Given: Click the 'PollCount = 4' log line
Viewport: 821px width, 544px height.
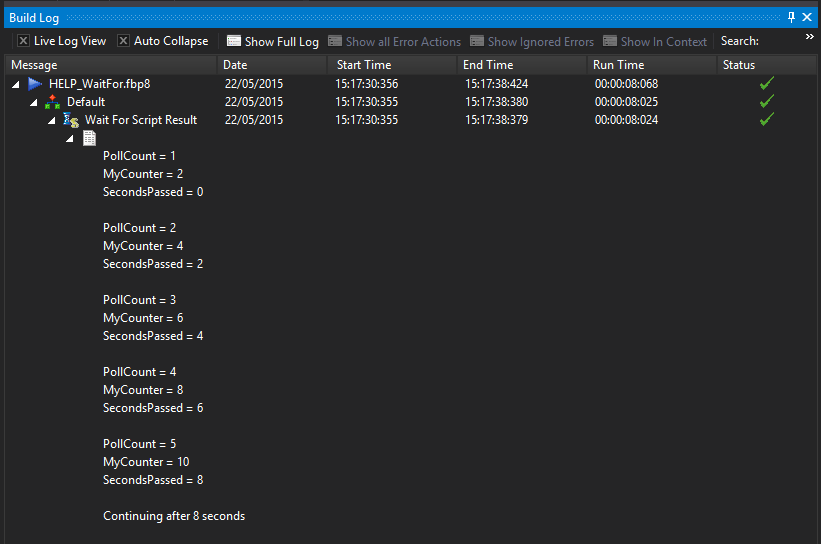Looking at the screenshot, I should 139,372.
